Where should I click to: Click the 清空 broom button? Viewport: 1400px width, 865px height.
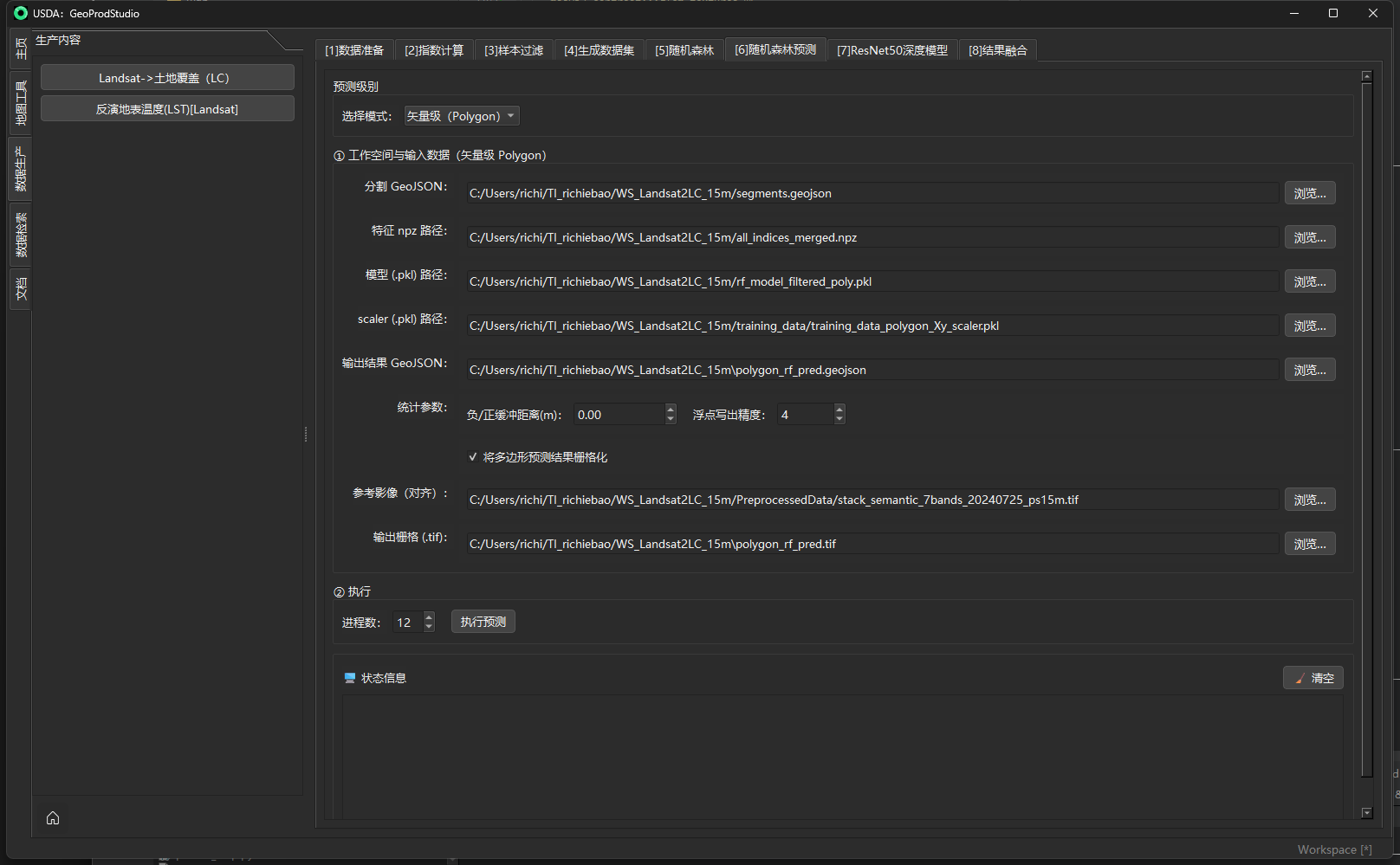coord(1312,678)
